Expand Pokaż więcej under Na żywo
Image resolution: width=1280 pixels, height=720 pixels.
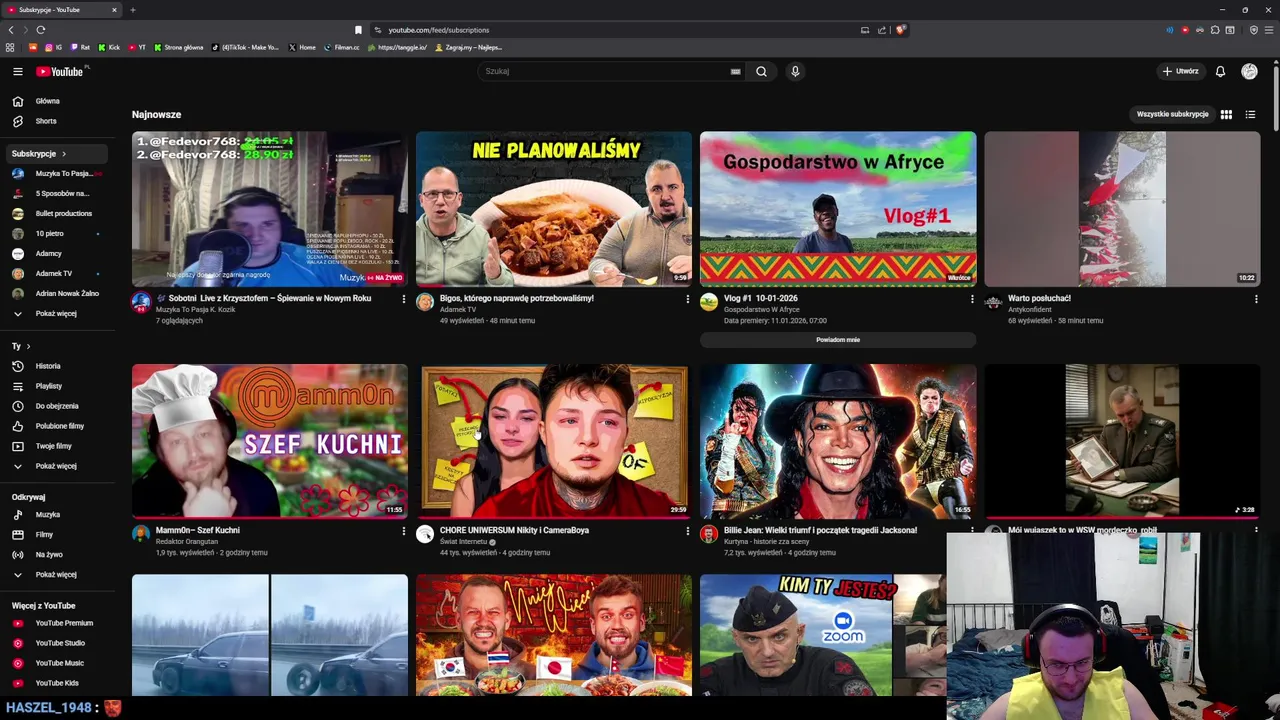pos(55,574)
